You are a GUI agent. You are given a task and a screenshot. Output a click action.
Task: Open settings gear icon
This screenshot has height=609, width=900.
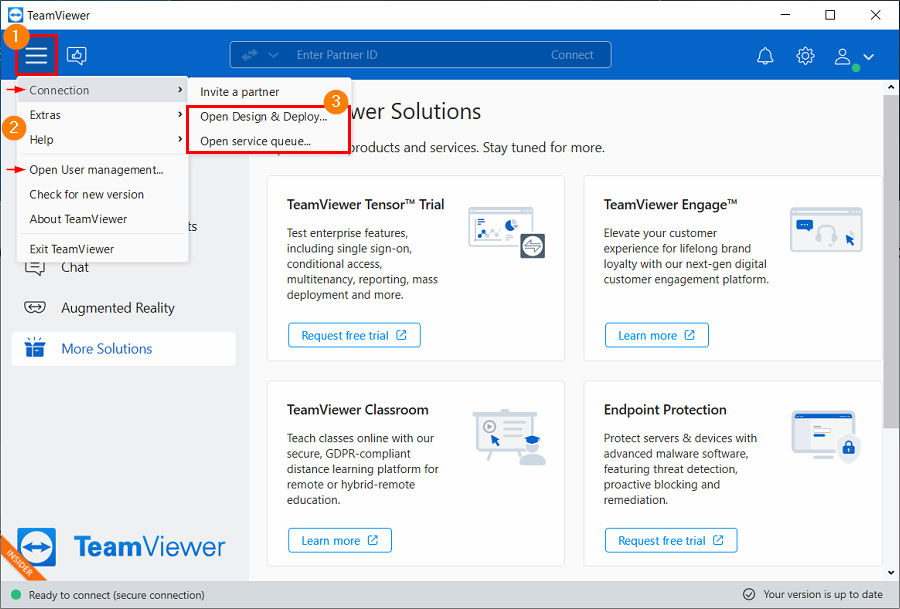point(805,56)
